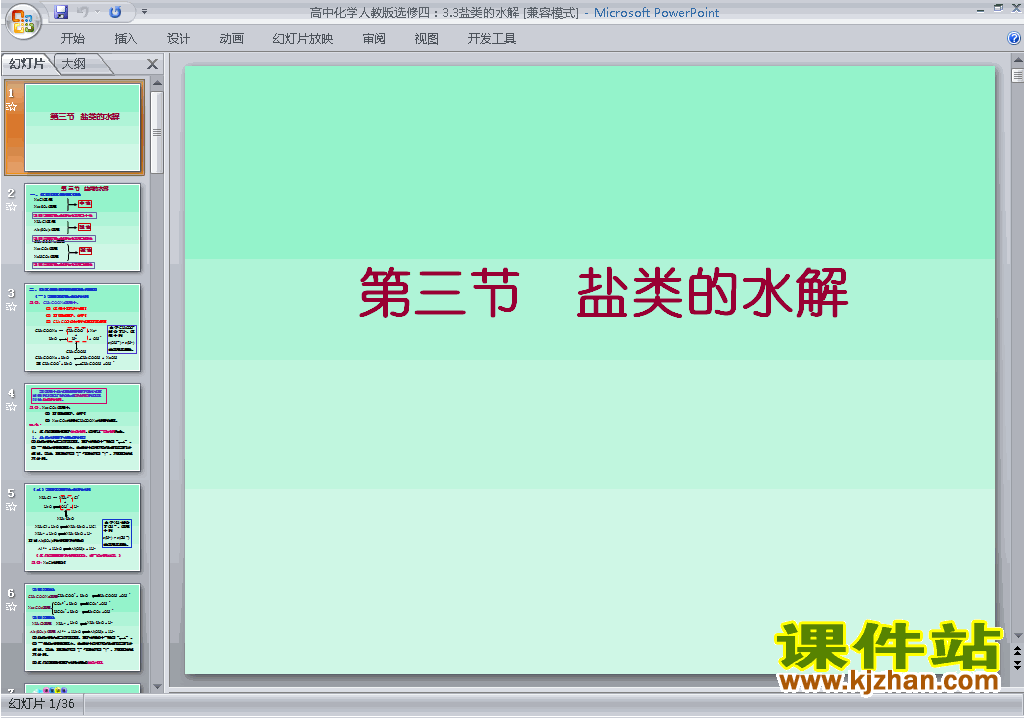
Task: Click animation star icon beside slide 4
Action: click(x=11, y=406)
